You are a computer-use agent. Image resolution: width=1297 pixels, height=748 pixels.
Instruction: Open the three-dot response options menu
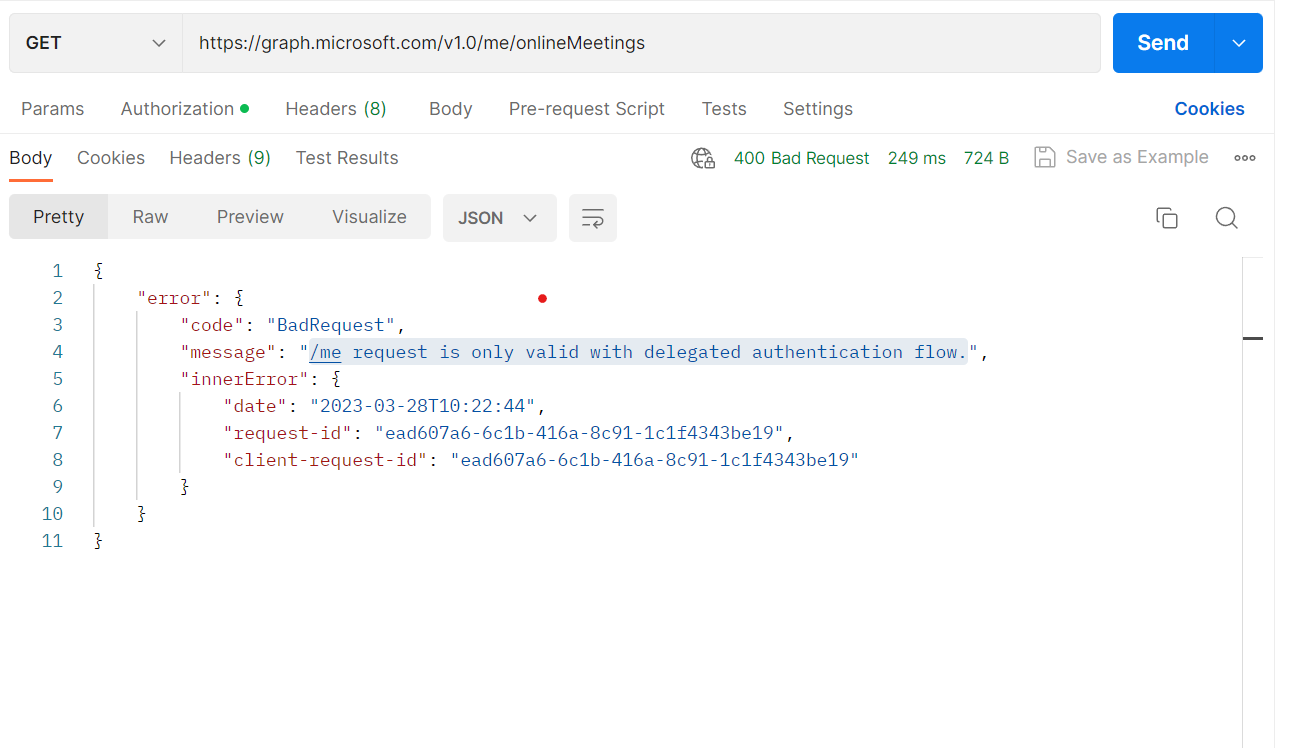click(x=1245, y=157)
